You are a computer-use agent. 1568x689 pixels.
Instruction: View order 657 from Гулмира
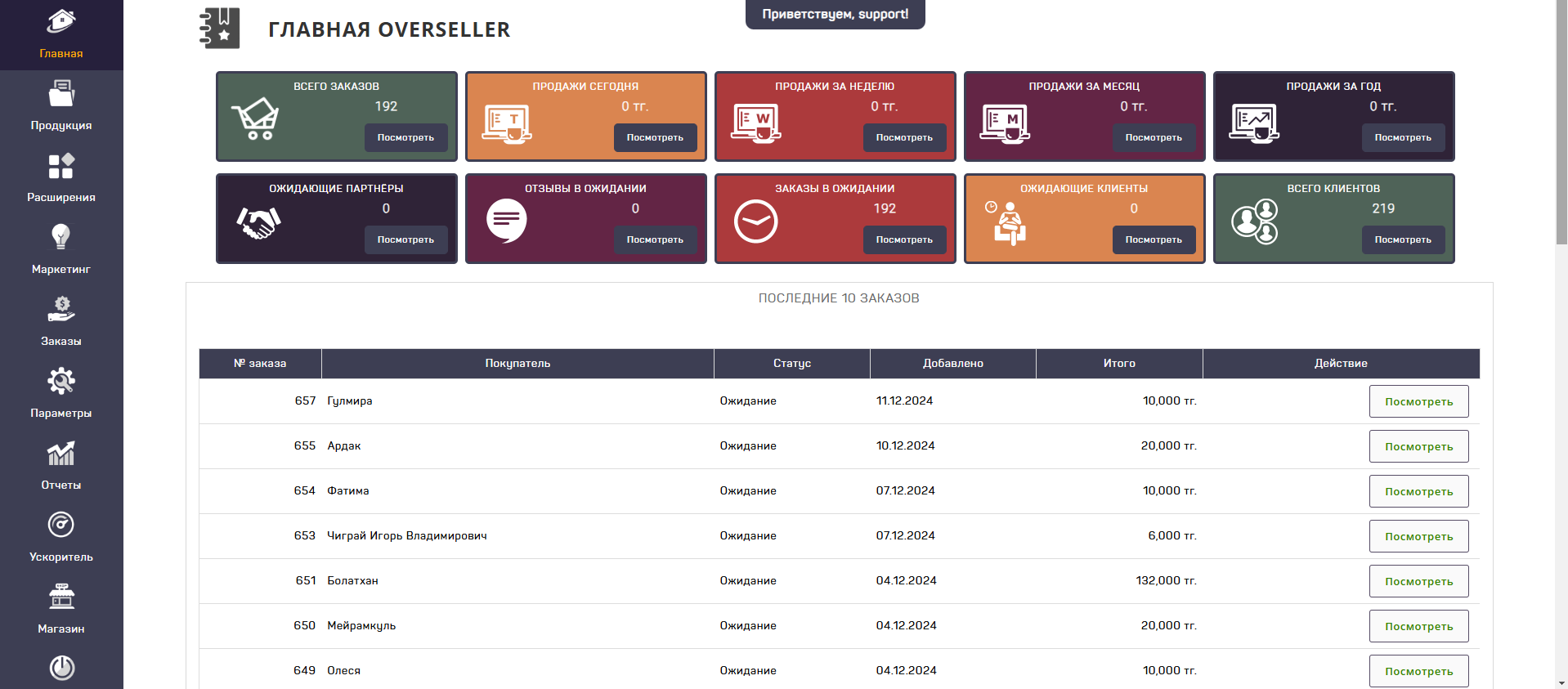point(1418,401)
